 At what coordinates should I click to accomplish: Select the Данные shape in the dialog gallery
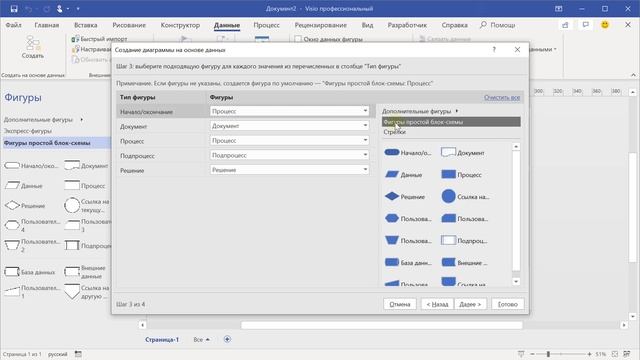[404, 175]
